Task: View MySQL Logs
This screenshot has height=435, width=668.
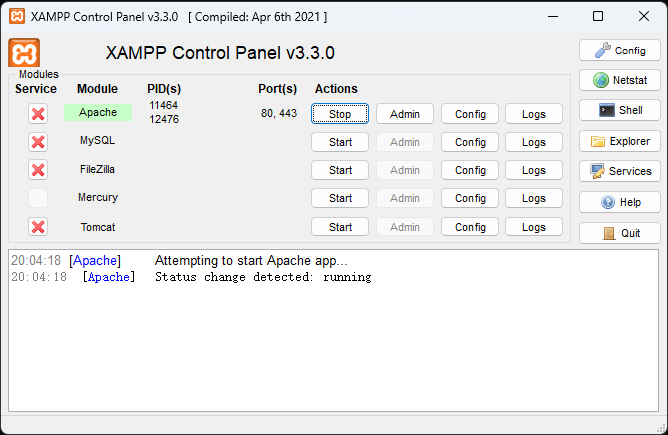Action: [534, 142]
